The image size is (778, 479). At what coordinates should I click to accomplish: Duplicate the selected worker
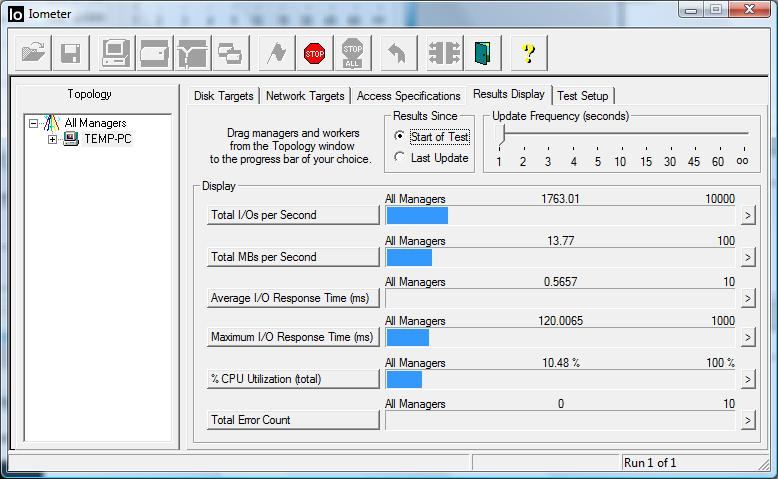click(x=230, y=53)
